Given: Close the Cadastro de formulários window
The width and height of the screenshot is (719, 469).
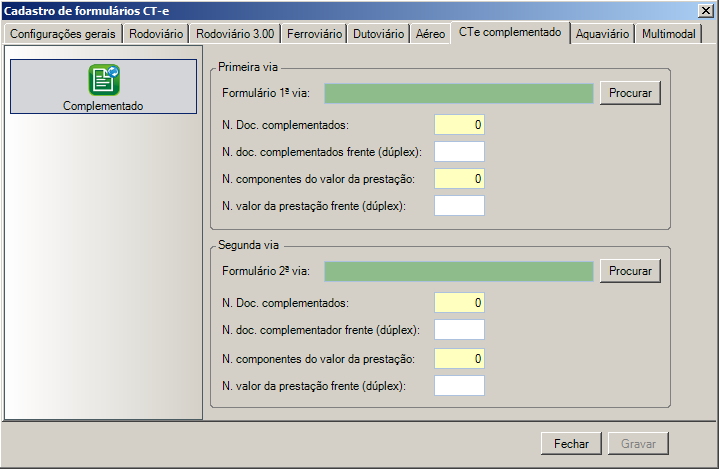Looking at the screenshot, I should coord(707,10).
